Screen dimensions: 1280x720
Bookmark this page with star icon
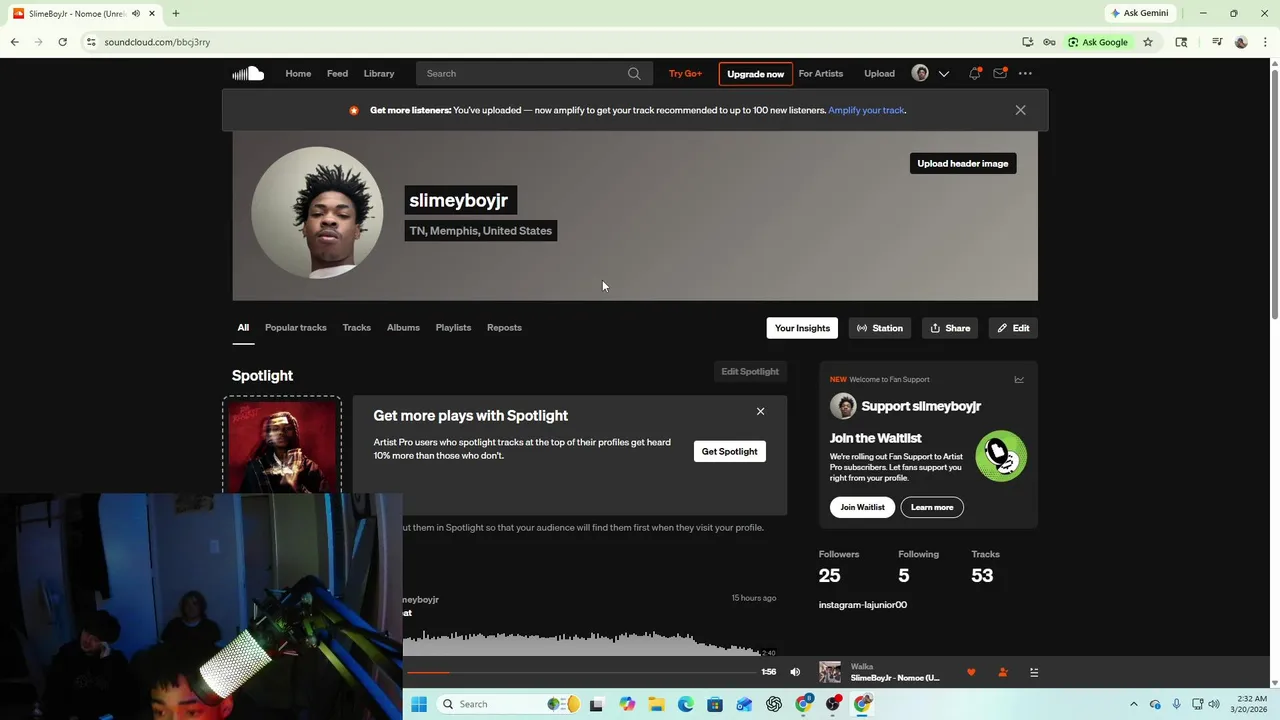point(1148,42)
